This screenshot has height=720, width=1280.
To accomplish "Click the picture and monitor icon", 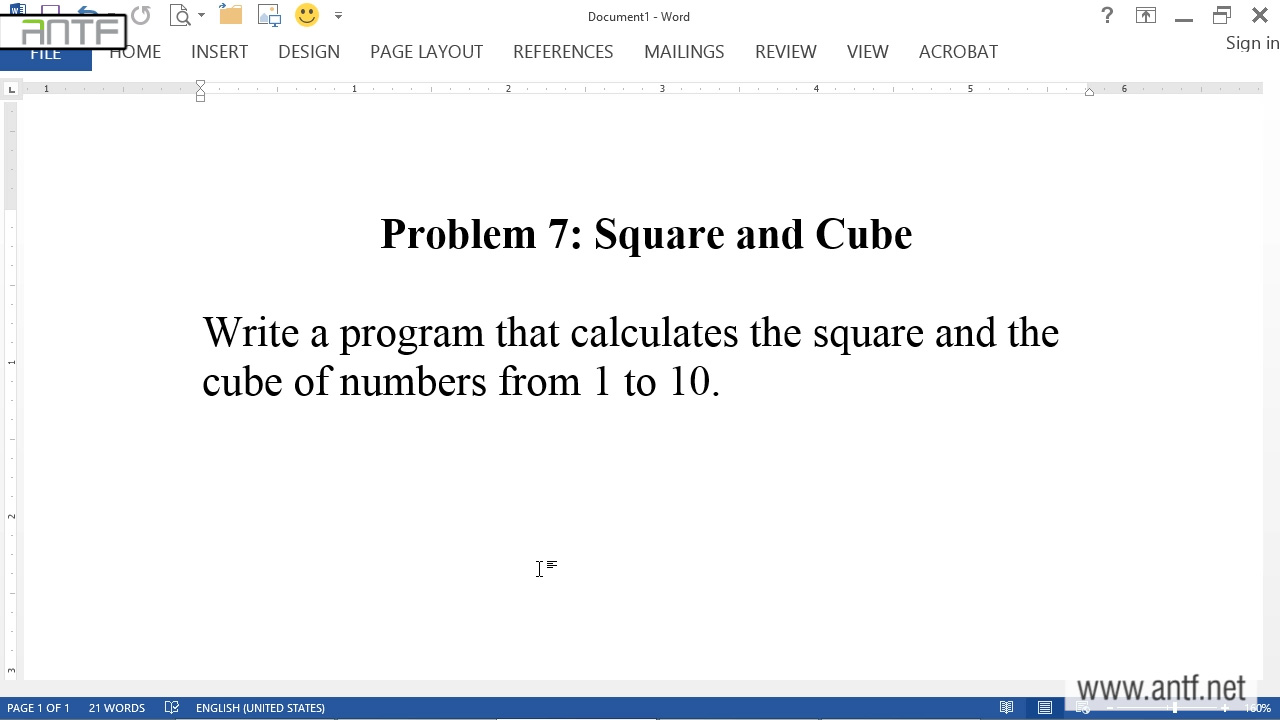I will click(x=269, y=15).
